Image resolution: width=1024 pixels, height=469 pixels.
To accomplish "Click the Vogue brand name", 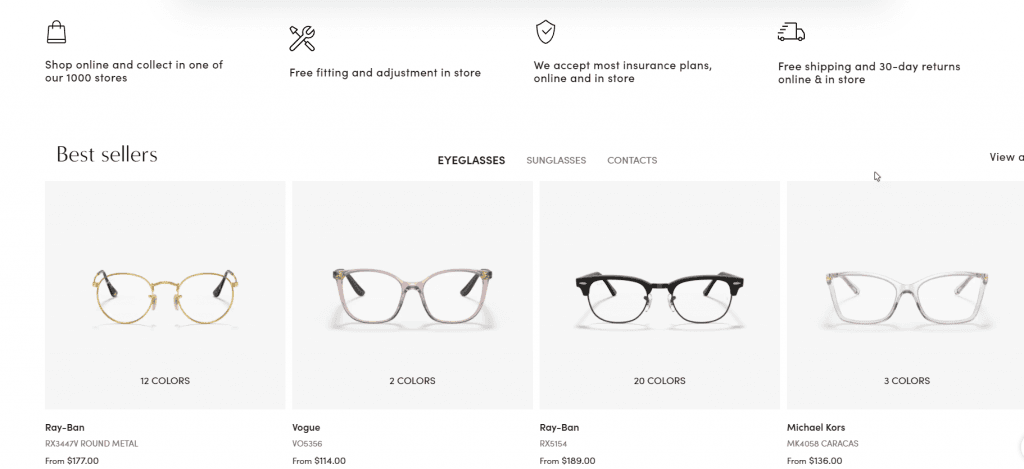I will pos(306,428).
